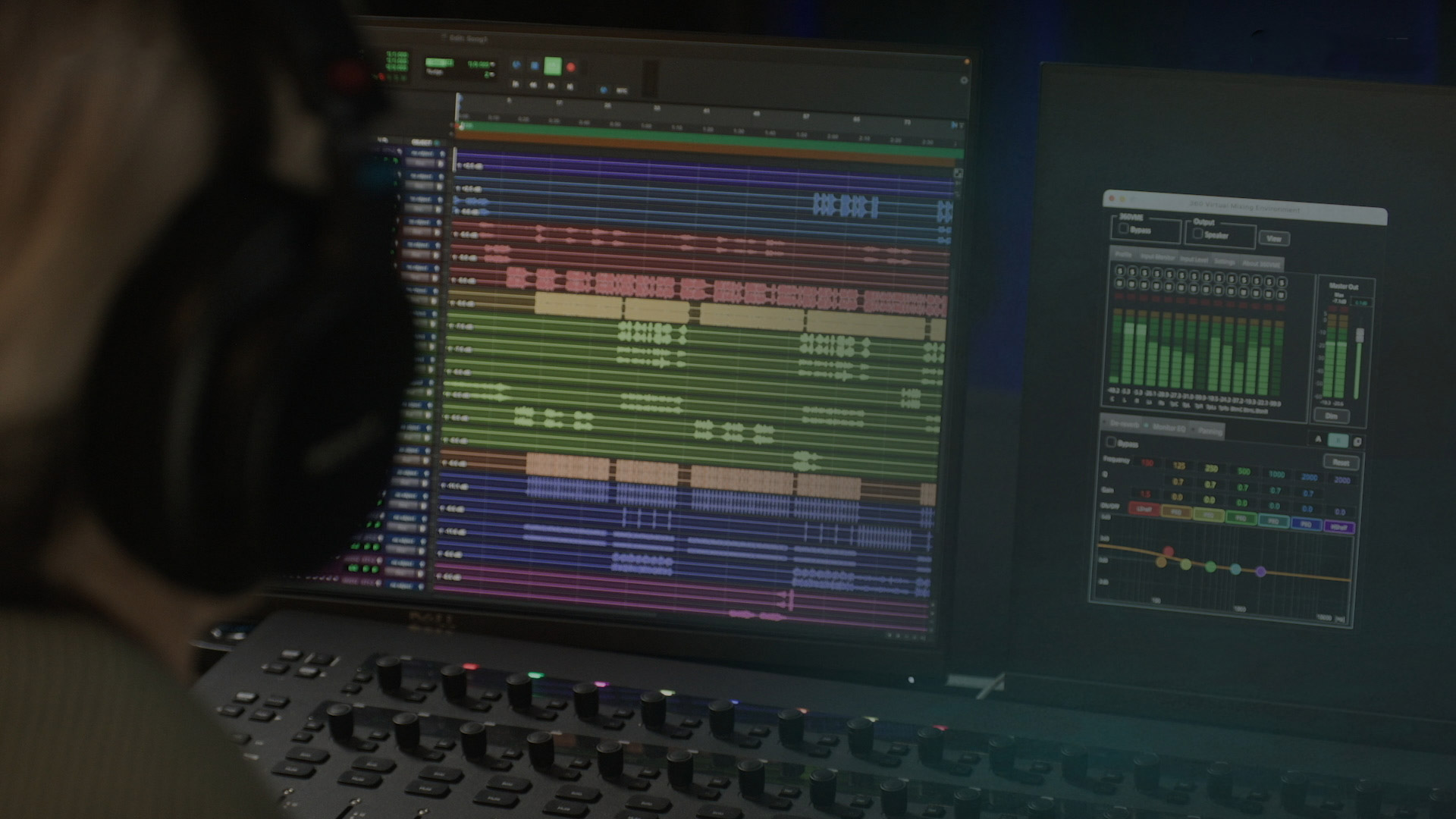Toggle the purple HShelf band button
Image resolution: width=1456 pixels, height=819 pixels.
1340,526
